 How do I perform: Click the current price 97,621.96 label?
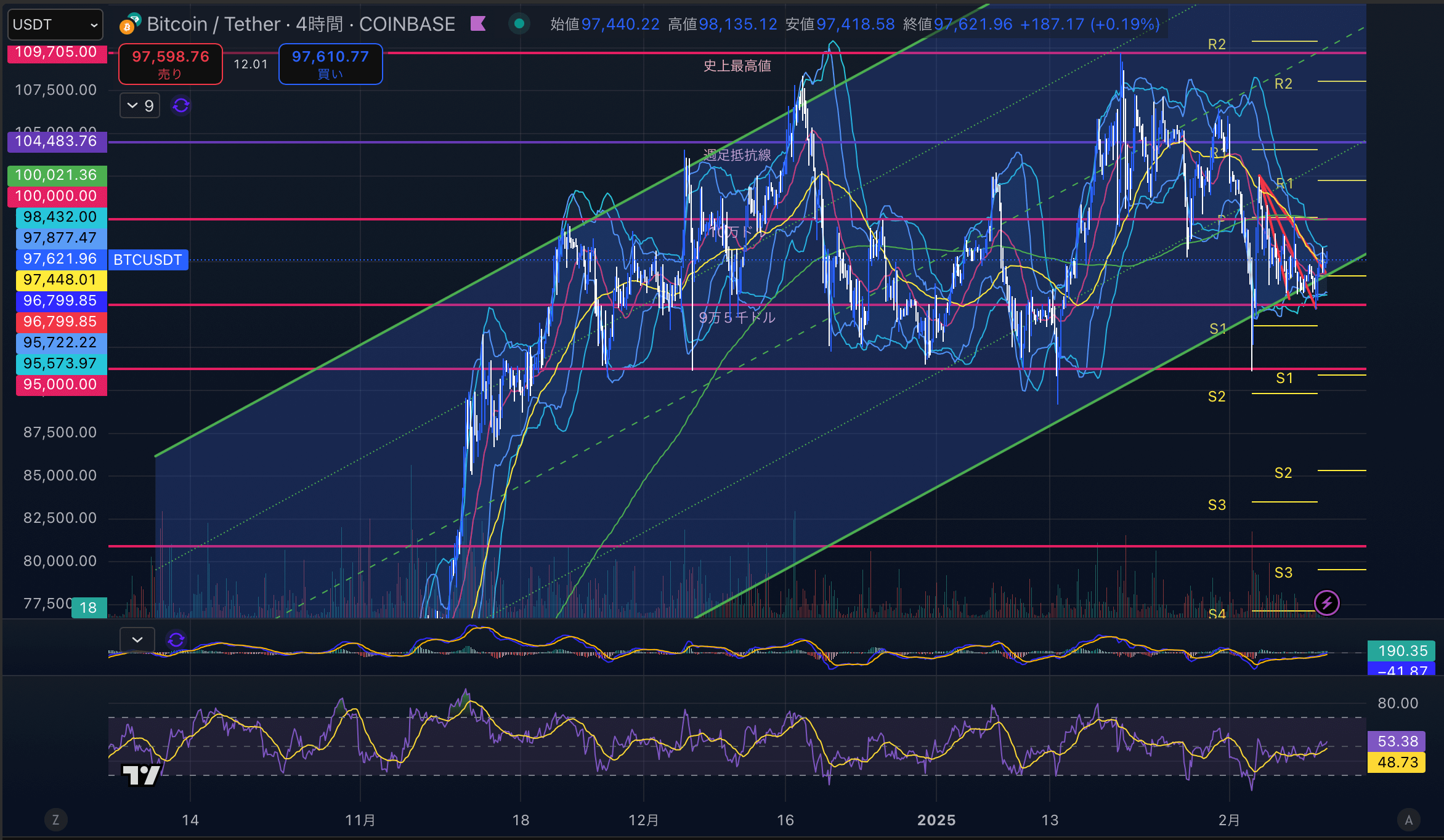pos(60,259)
